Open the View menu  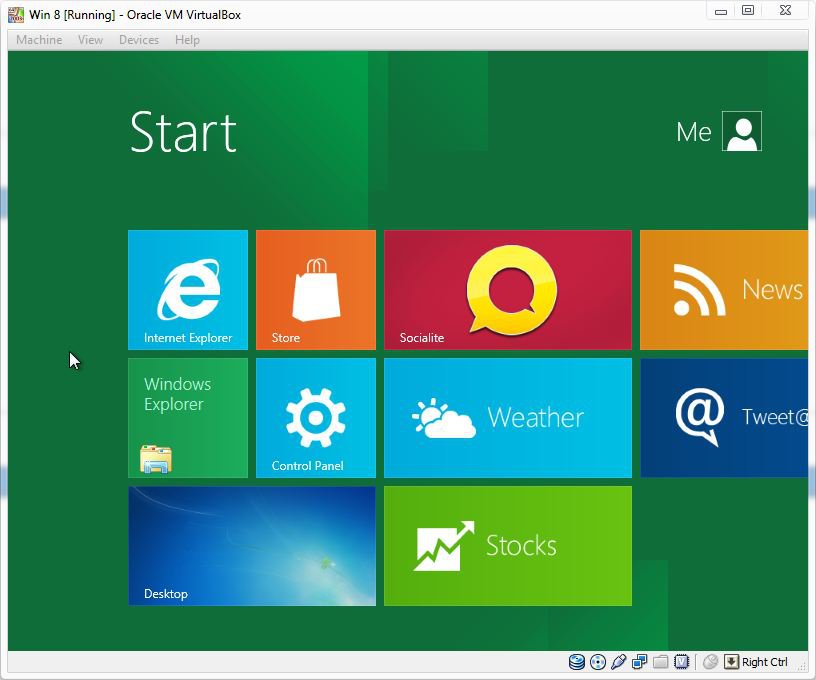90,40
